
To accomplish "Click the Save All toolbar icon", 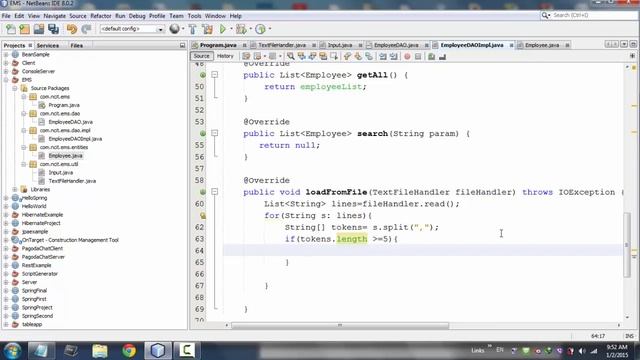I will pyautogui.click(x=53, y=29).
